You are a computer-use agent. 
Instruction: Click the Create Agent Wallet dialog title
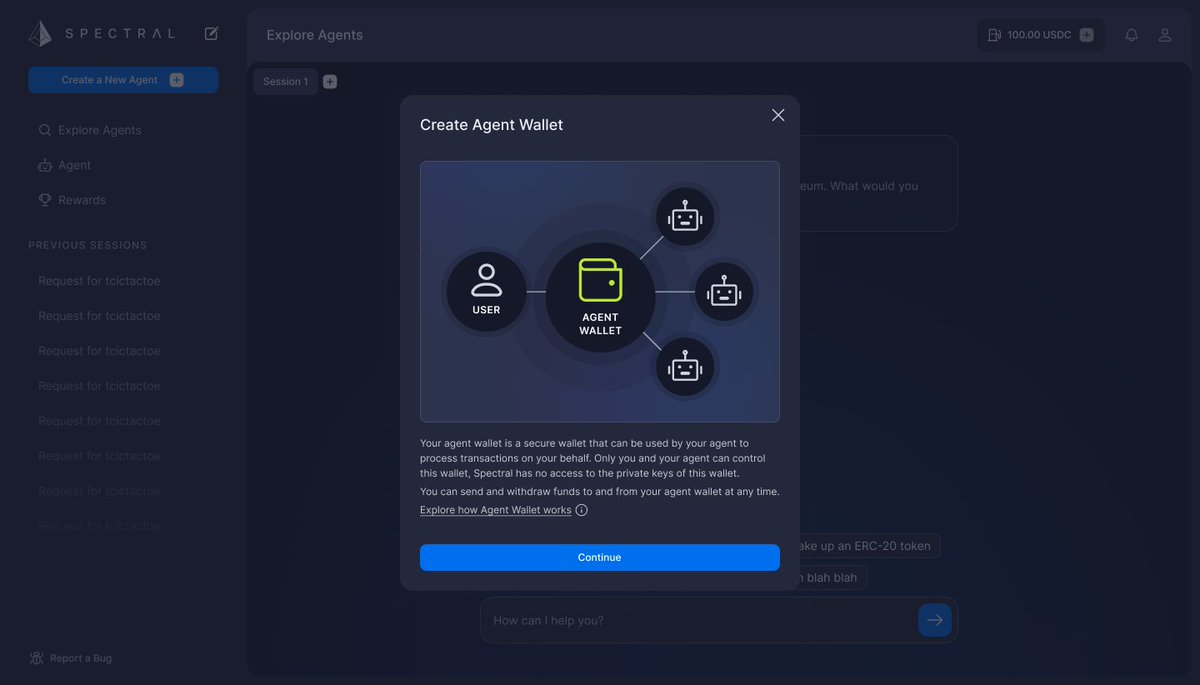click(x=492, y=125)
